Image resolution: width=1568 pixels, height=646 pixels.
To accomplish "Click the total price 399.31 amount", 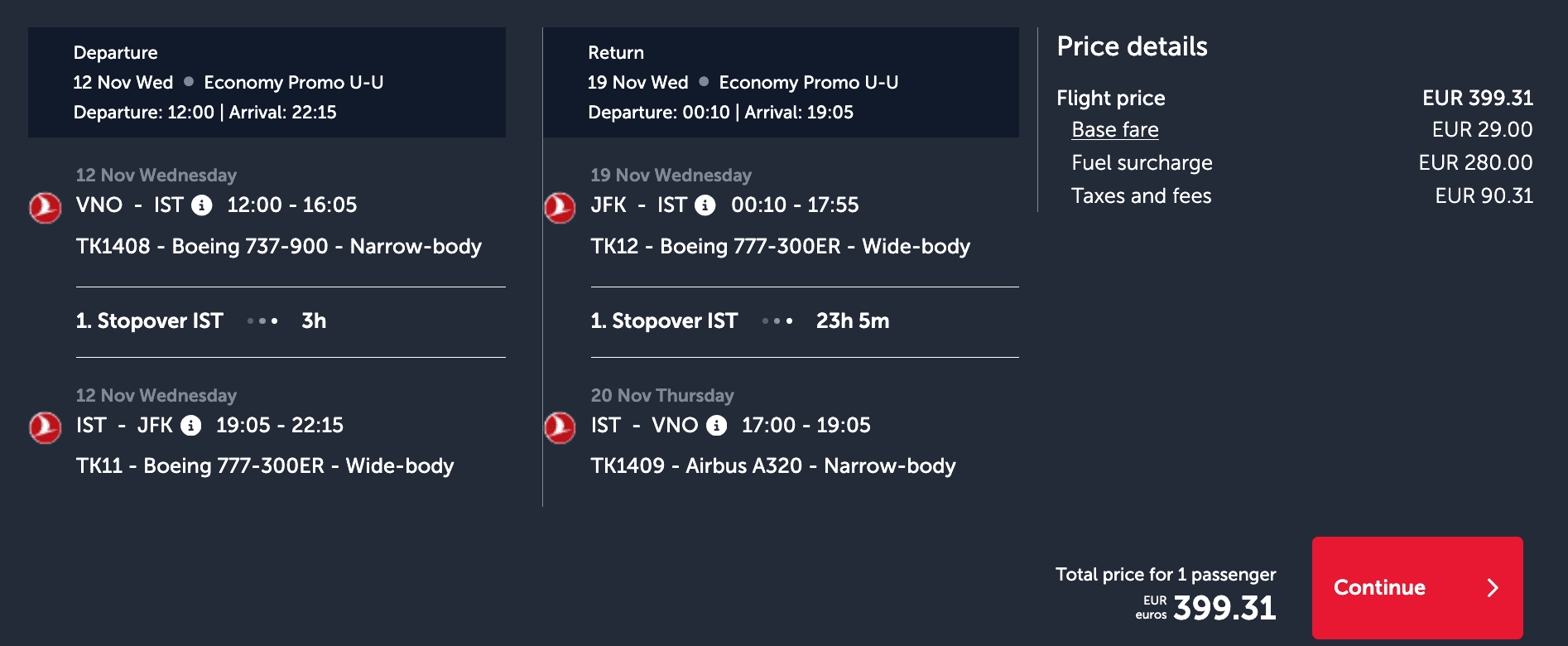I will coord(1224,608).
